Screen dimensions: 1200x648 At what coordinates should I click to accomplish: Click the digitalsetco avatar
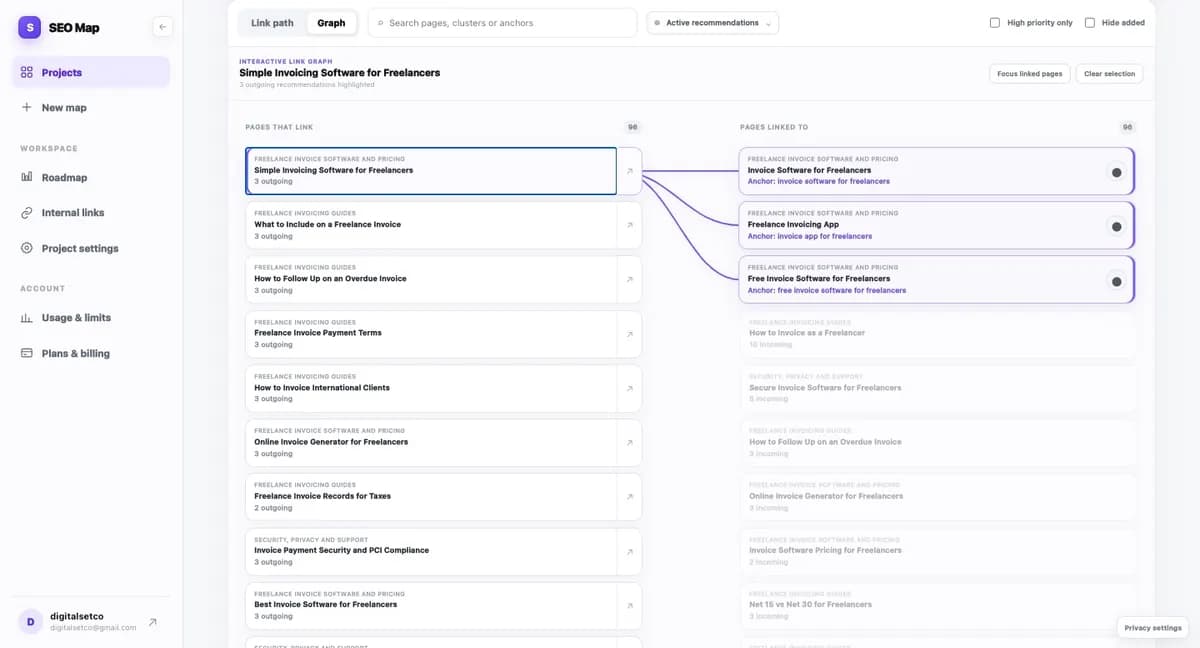point(30,622)
